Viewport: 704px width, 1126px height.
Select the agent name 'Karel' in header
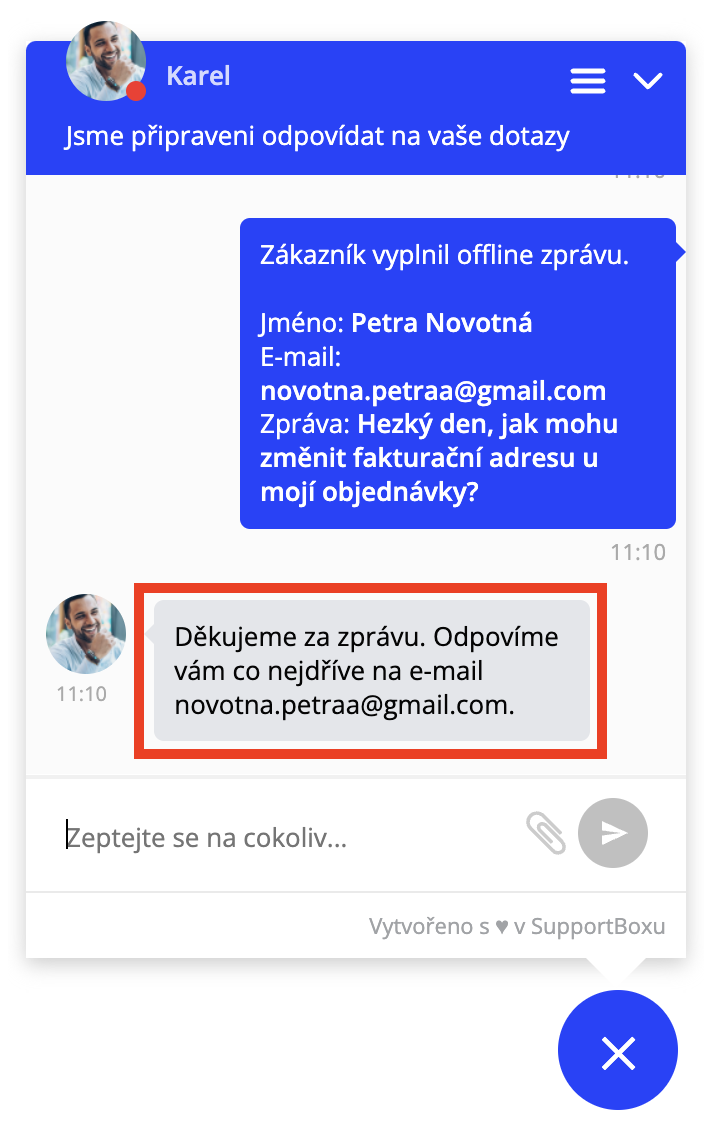(x=198, y=76)
